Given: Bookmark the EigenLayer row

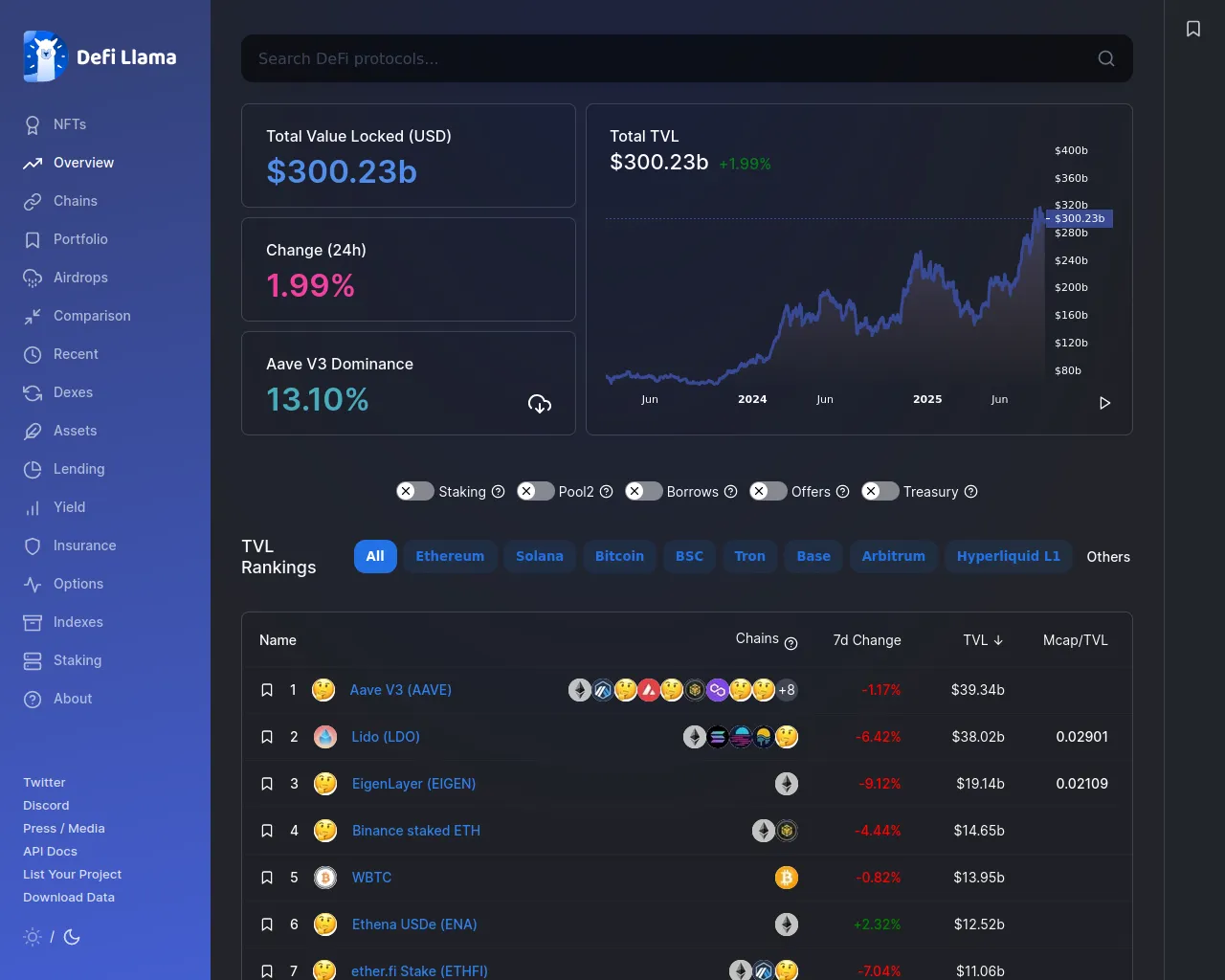Looking at the screenshot, I should pos(267,784).
